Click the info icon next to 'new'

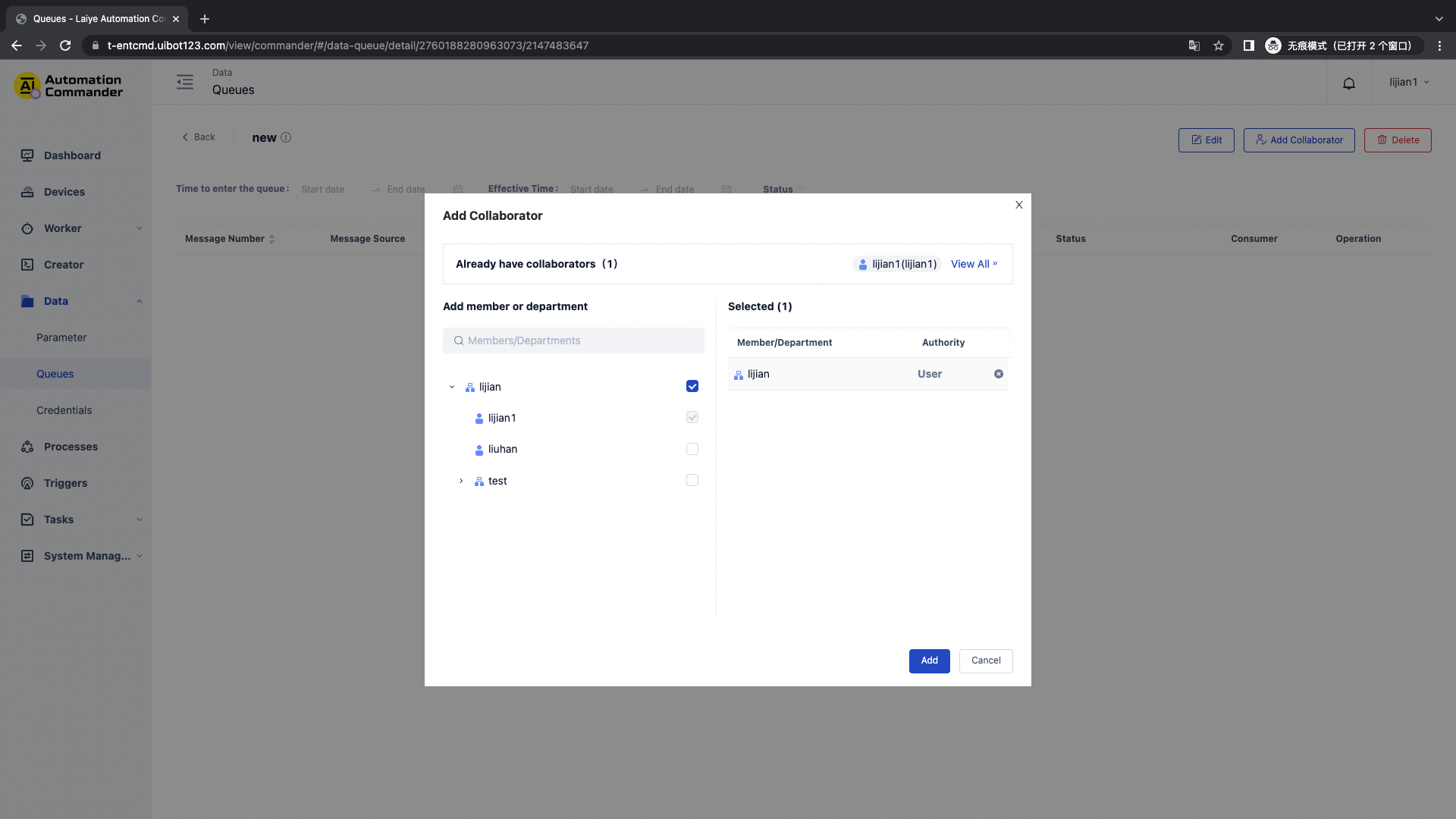coord(286,137)
